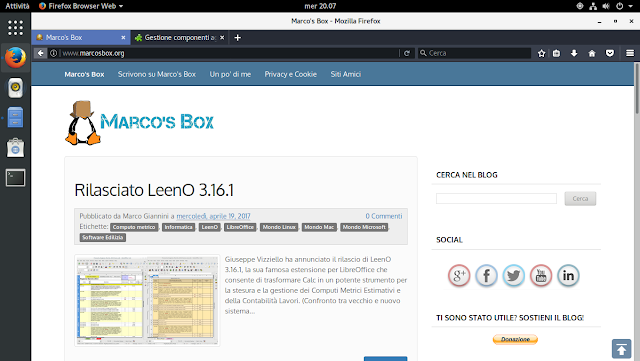Viewport: 640px width, 361px height.
Task: Select the LibreOffice tag
Action: 240,227
